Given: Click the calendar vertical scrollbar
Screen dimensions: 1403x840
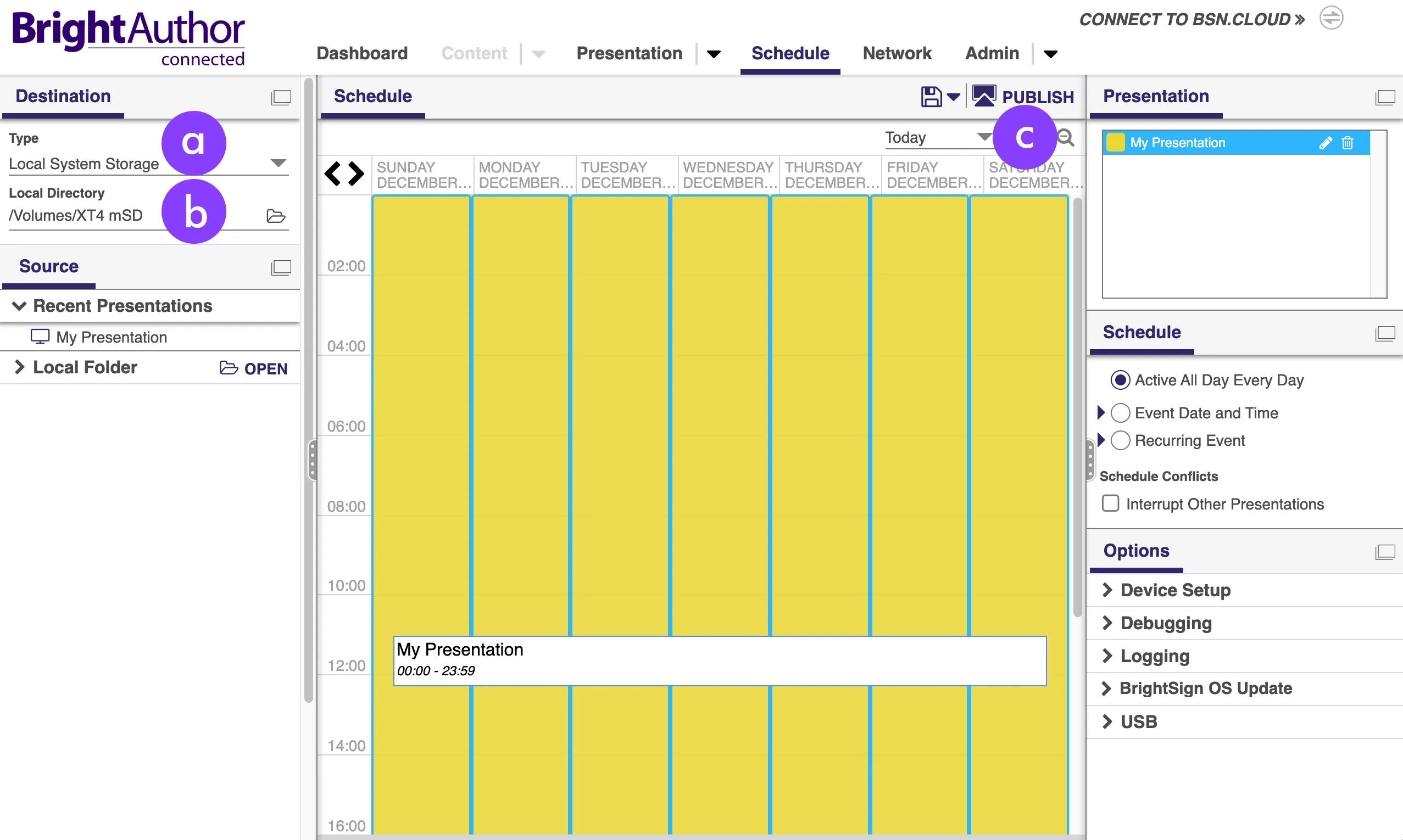Looking at the screenshot, I should click(1077, 406).
